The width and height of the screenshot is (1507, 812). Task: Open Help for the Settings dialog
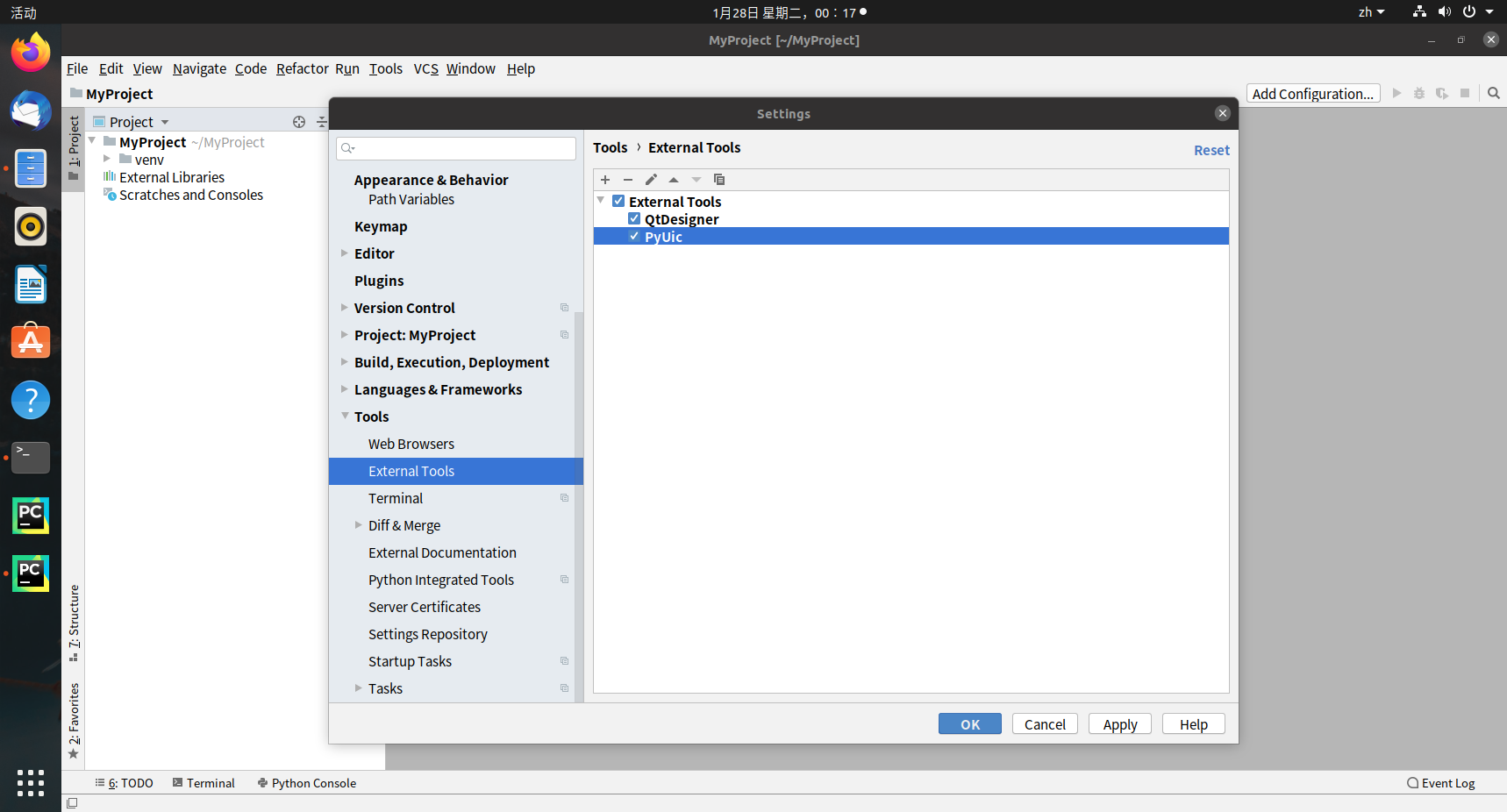click(1194, 723)
